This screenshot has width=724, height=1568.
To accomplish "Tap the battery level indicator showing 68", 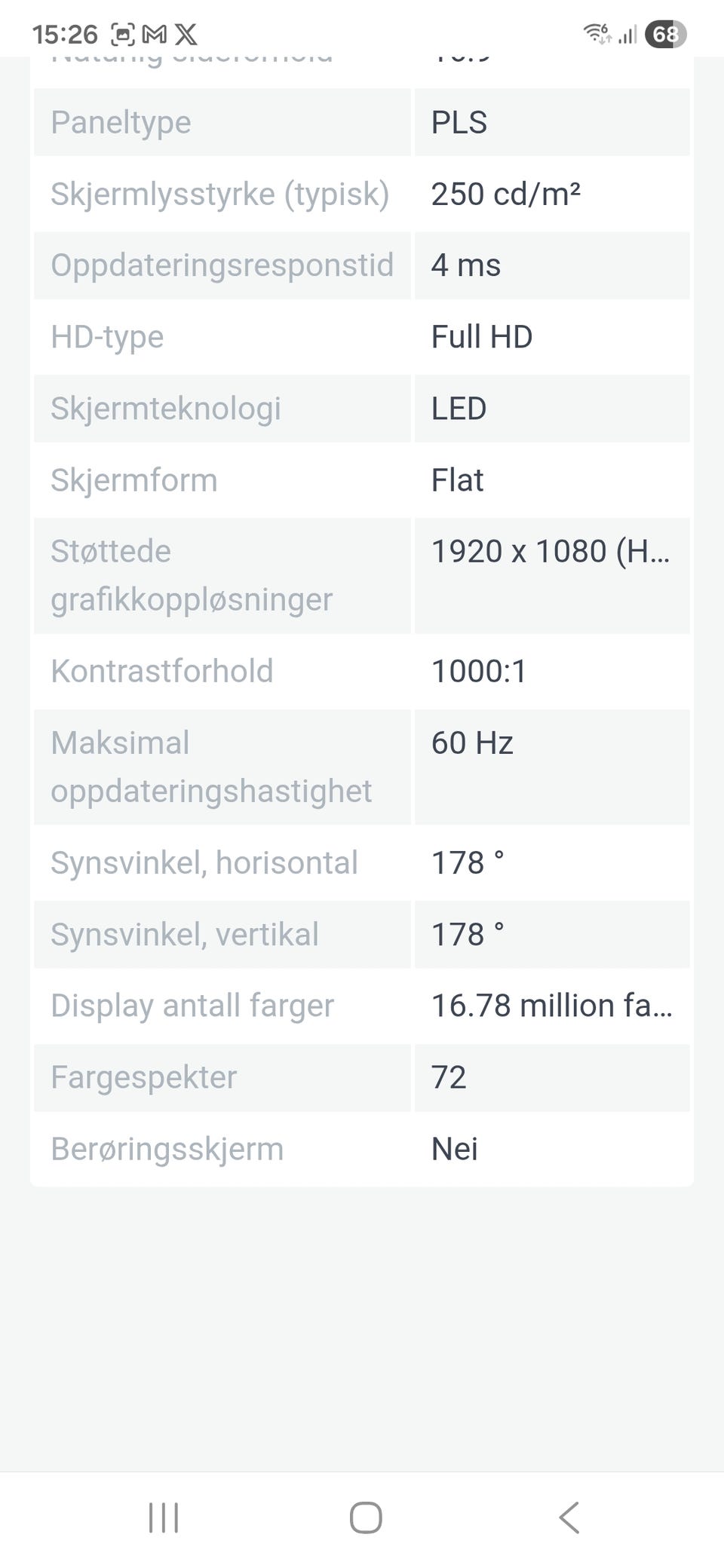I will point(665,34).
